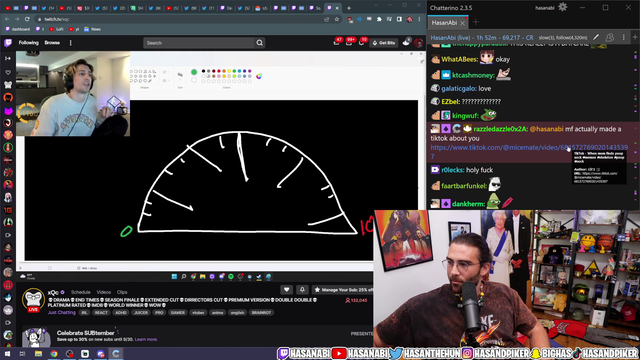Click the REACT stream tag
640x360 pixels.
click(101, 313)
